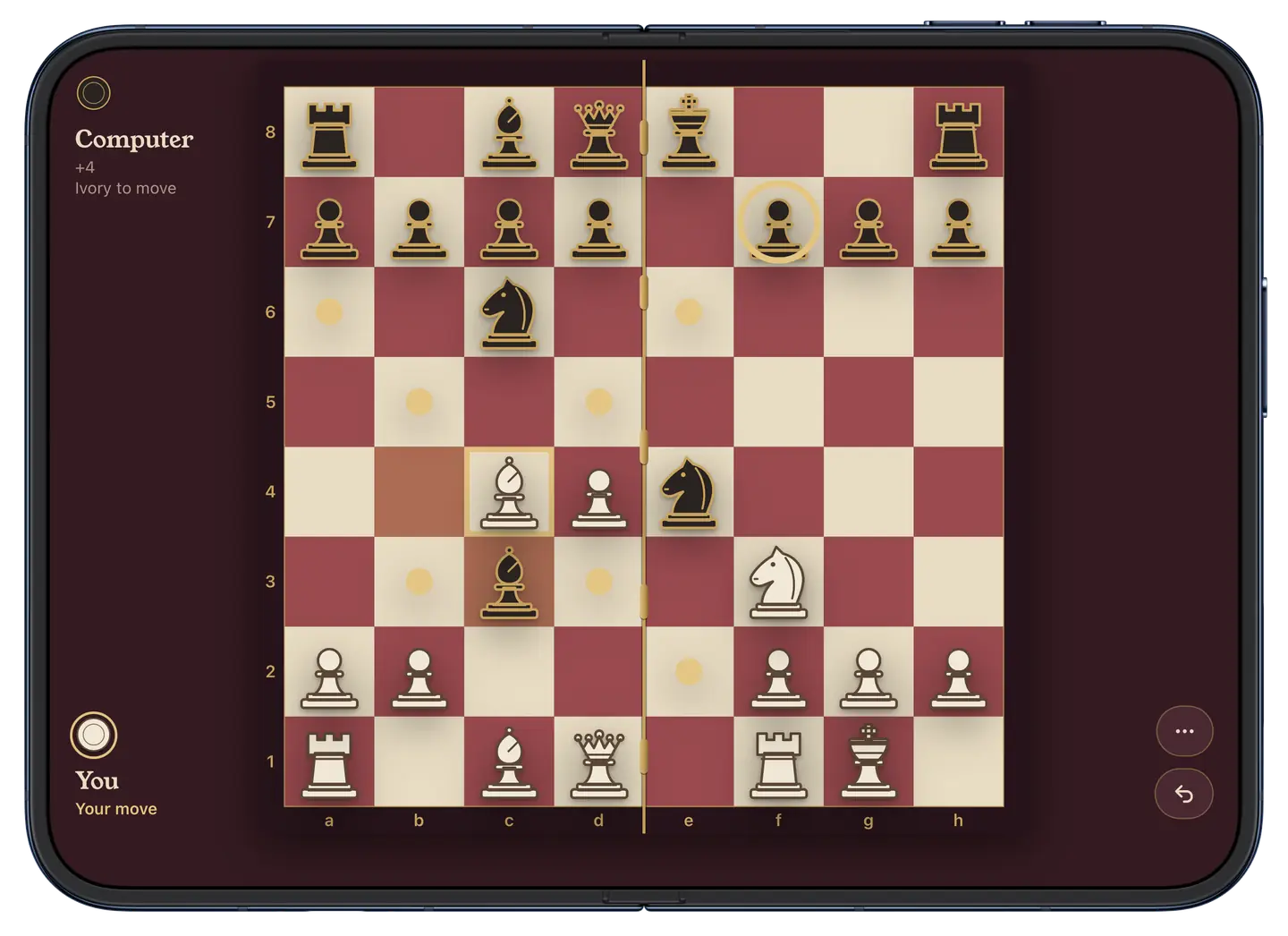Click the black rook on a8
Viewport: 1288px width, 936px height.
coord(329,135)
